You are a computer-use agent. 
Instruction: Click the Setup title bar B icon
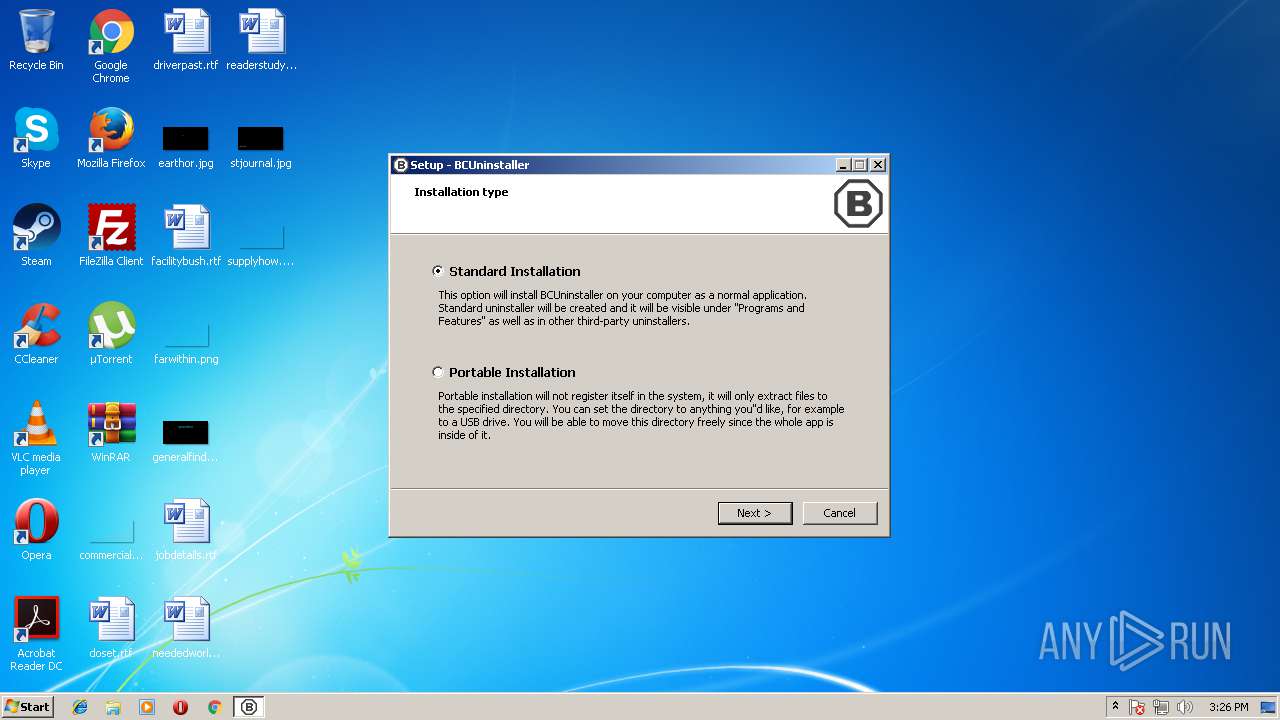401,165
